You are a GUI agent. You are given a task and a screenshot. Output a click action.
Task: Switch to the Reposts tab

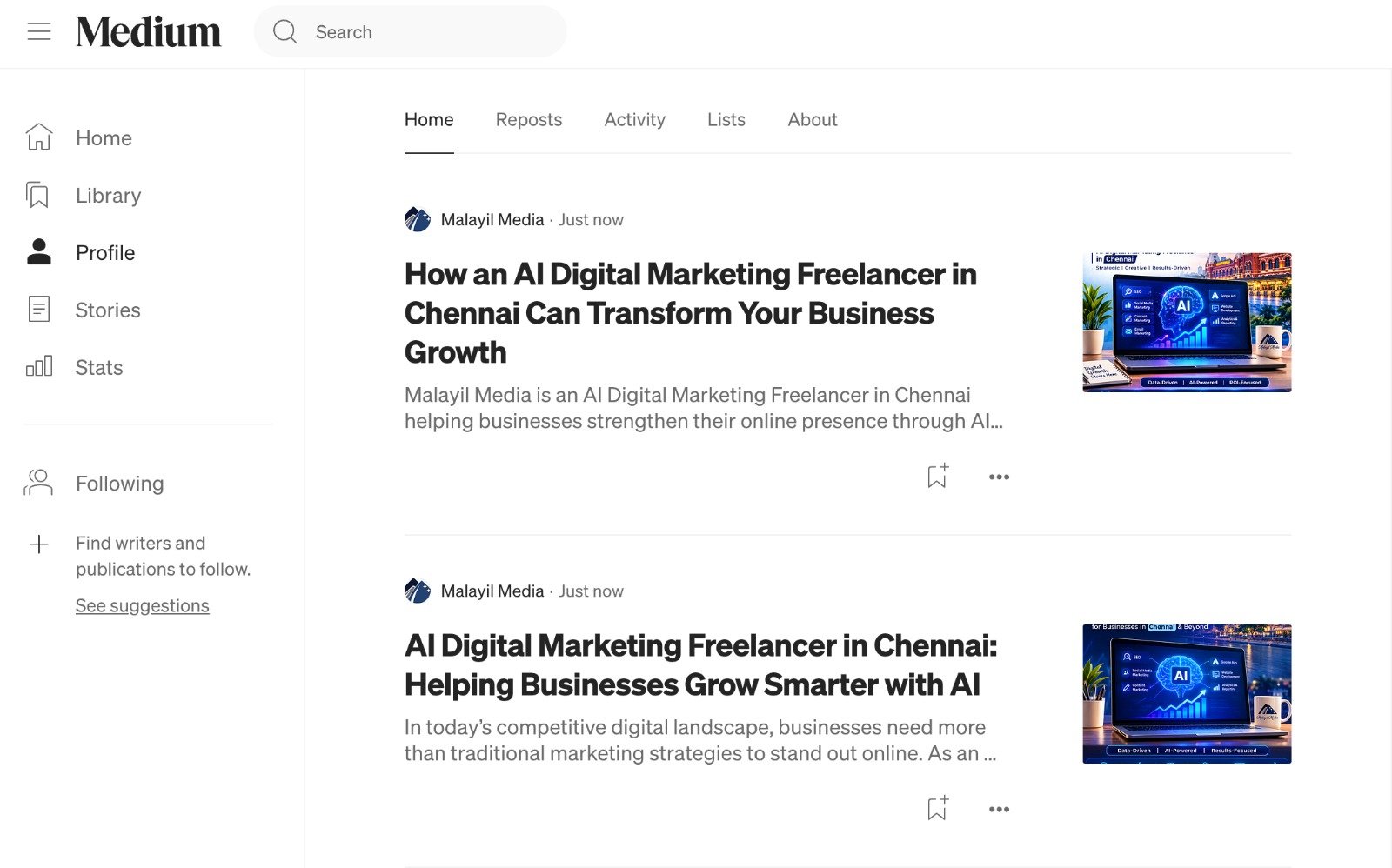click(x=529, y=120)
